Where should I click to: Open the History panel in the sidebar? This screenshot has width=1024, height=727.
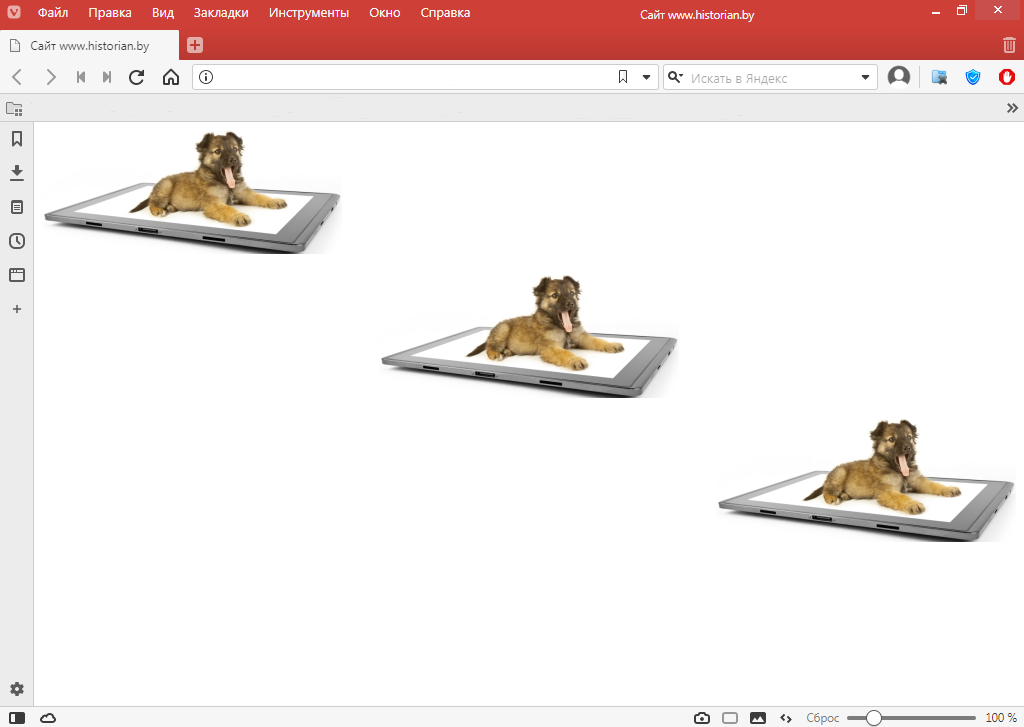click(x=16, y=241)
